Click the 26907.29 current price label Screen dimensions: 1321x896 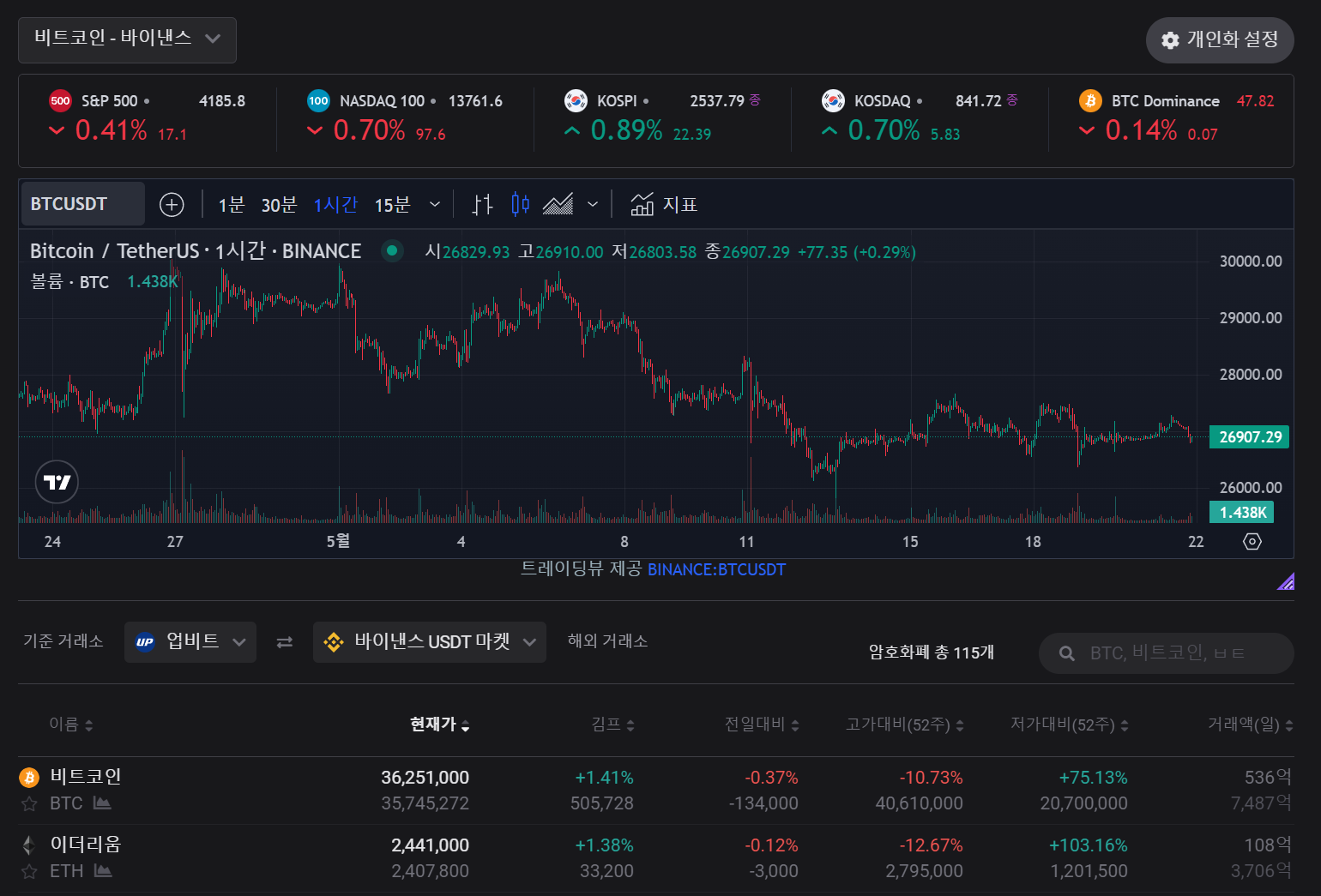coord(1251,437)
